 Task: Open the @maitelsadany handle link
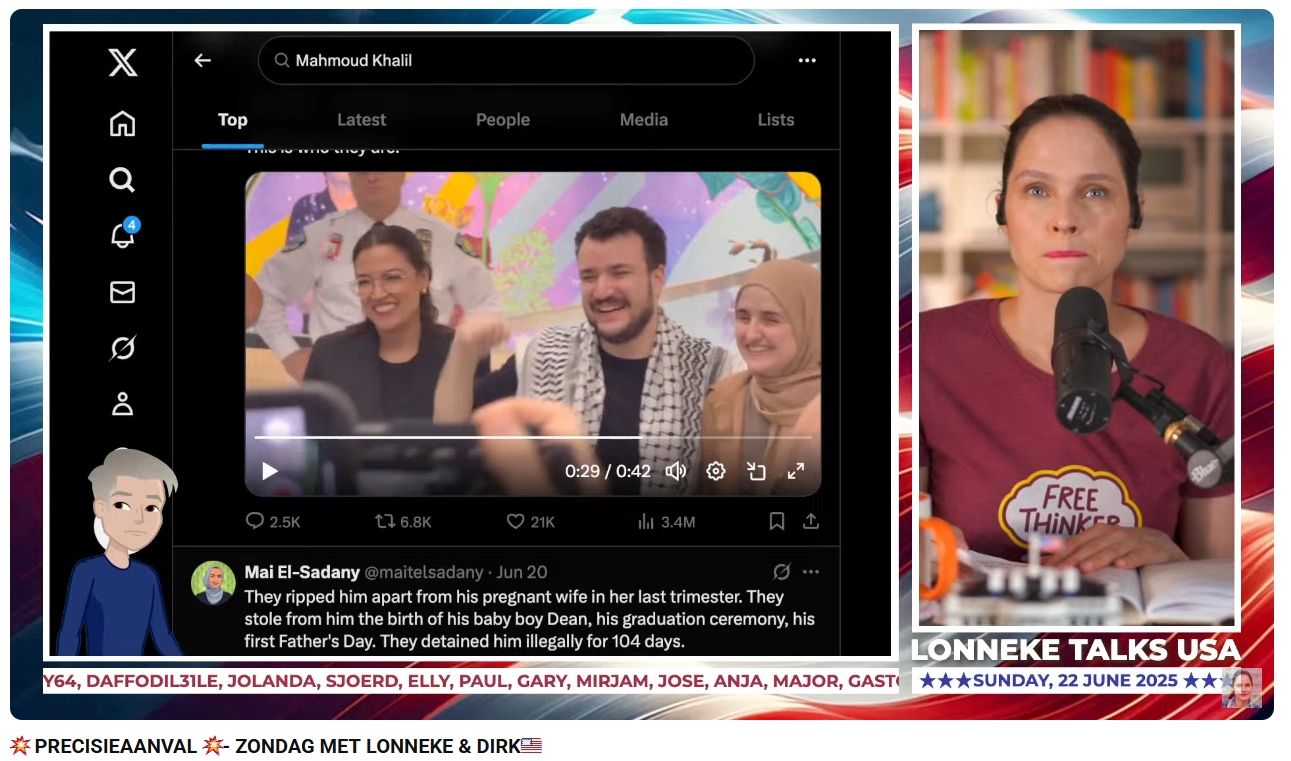tap(424, 573)
